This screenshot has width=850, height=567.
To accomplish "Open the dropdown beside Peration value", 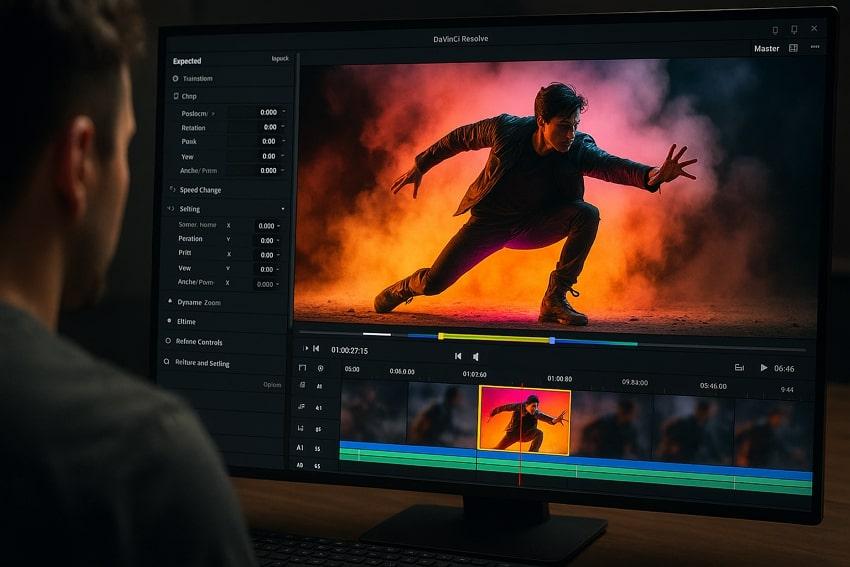I will click(278, 240).
